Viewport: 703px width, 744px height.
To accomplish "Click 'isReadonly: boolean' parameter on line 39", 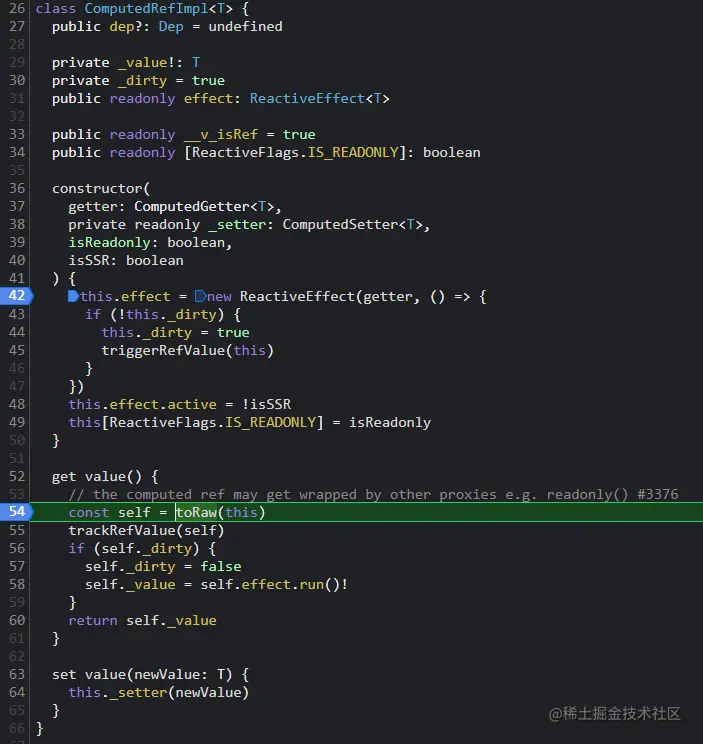I will [x=147, y=243].
